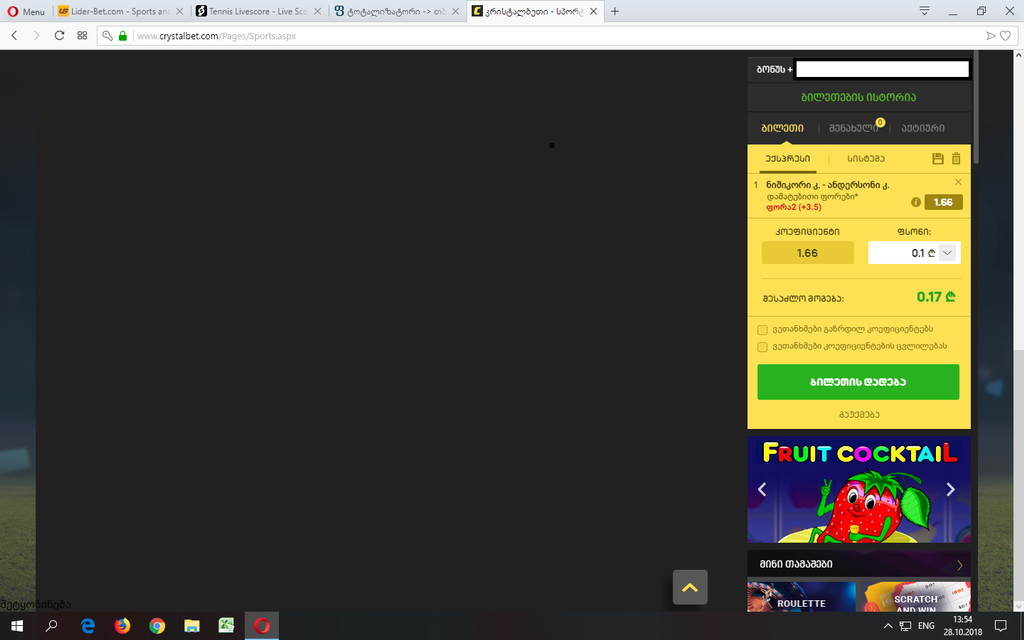Place the bet with ბილეთის დადება button

point(858,382)
